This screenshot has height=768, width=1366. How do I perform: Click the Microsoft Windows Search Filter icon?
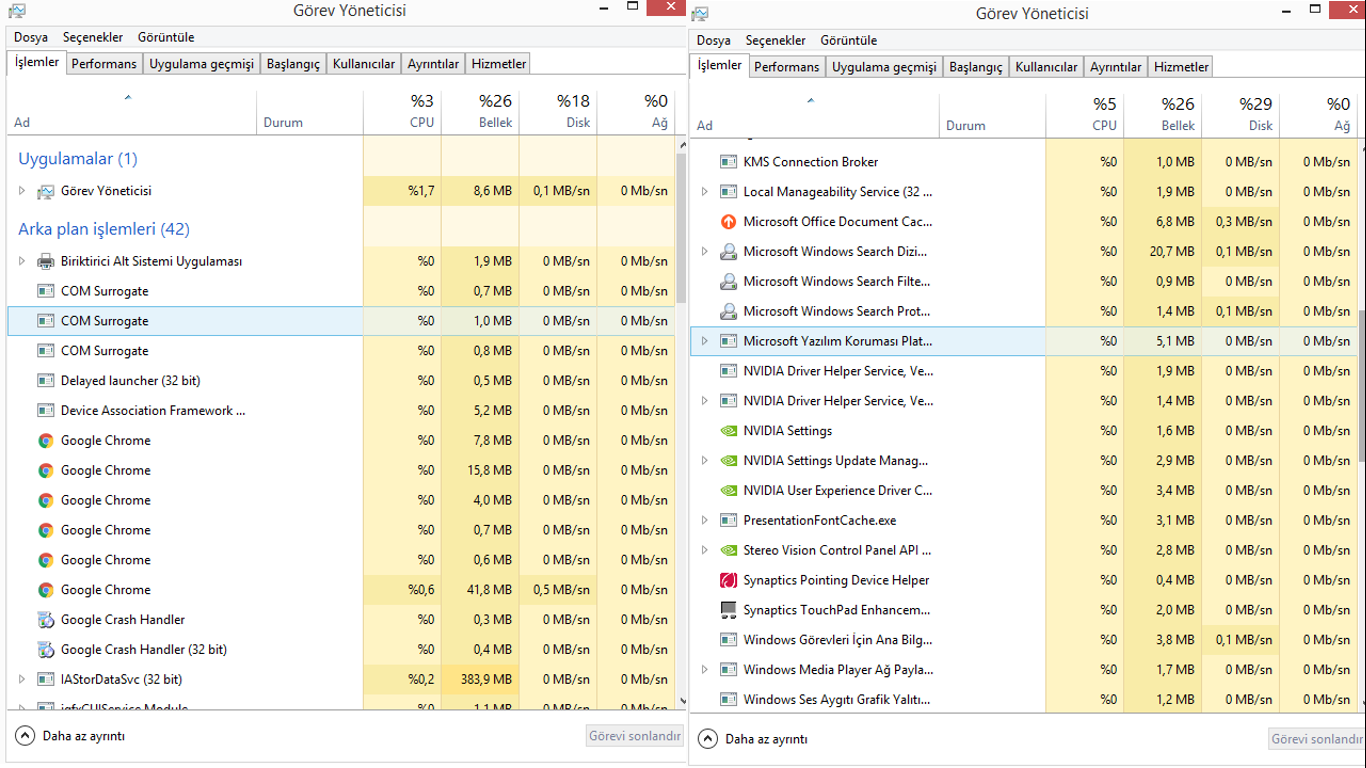coord(728,282)
